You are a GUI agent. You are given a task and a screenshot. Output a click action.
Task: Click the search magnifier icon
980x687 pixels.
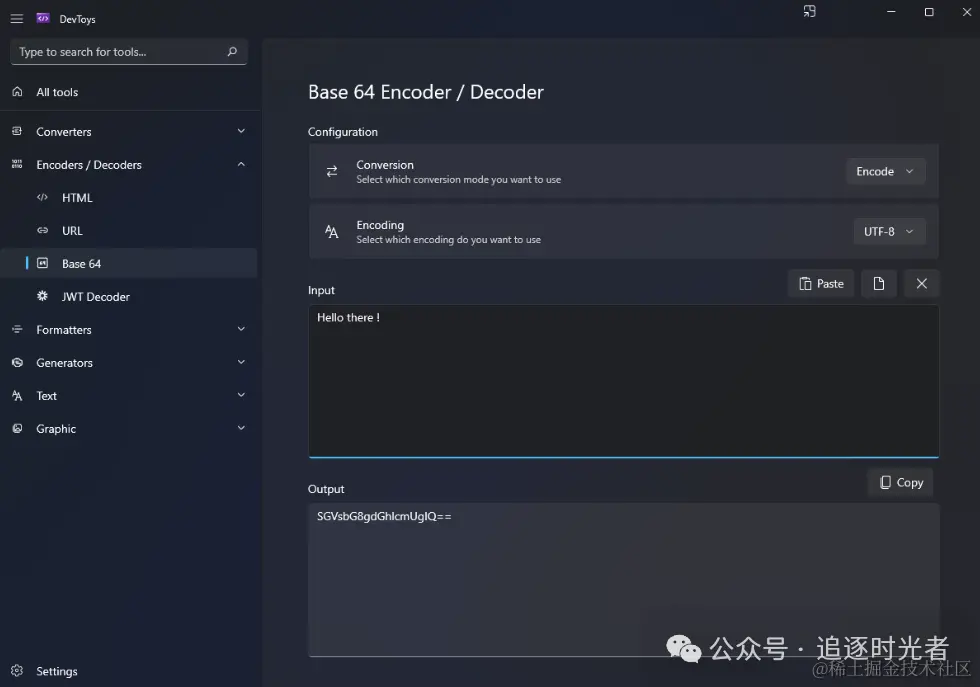(x=232, y=52)
